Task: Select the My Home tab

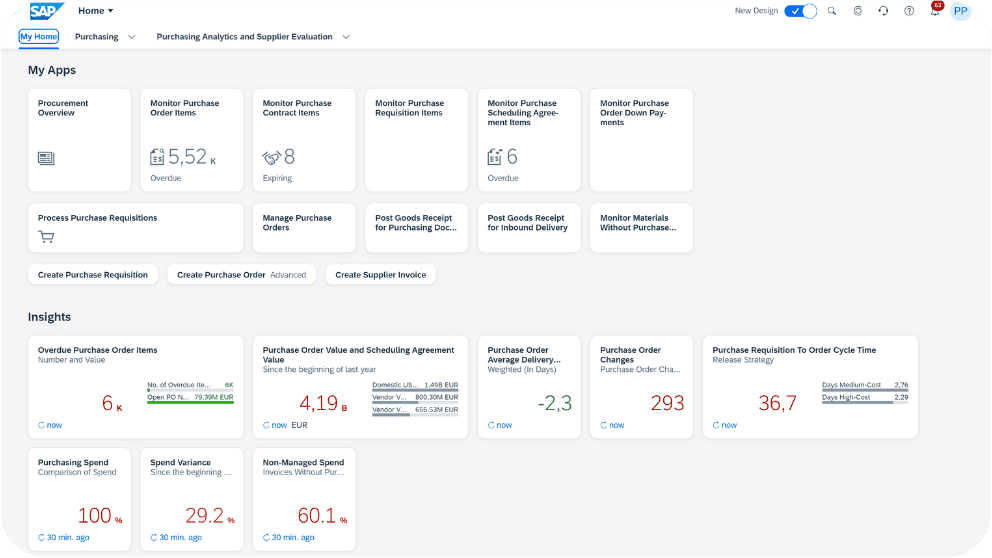Action: click(39, 37)
